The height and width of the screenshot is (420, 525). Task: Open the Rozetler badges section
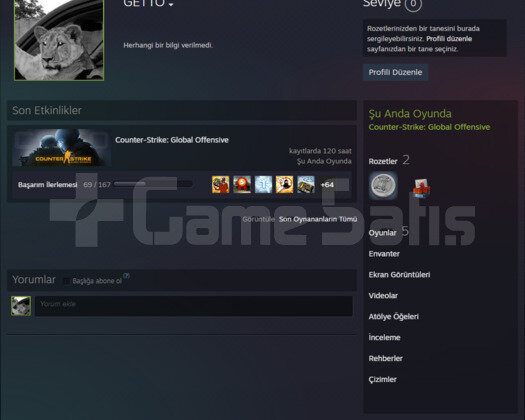(383, 161)
